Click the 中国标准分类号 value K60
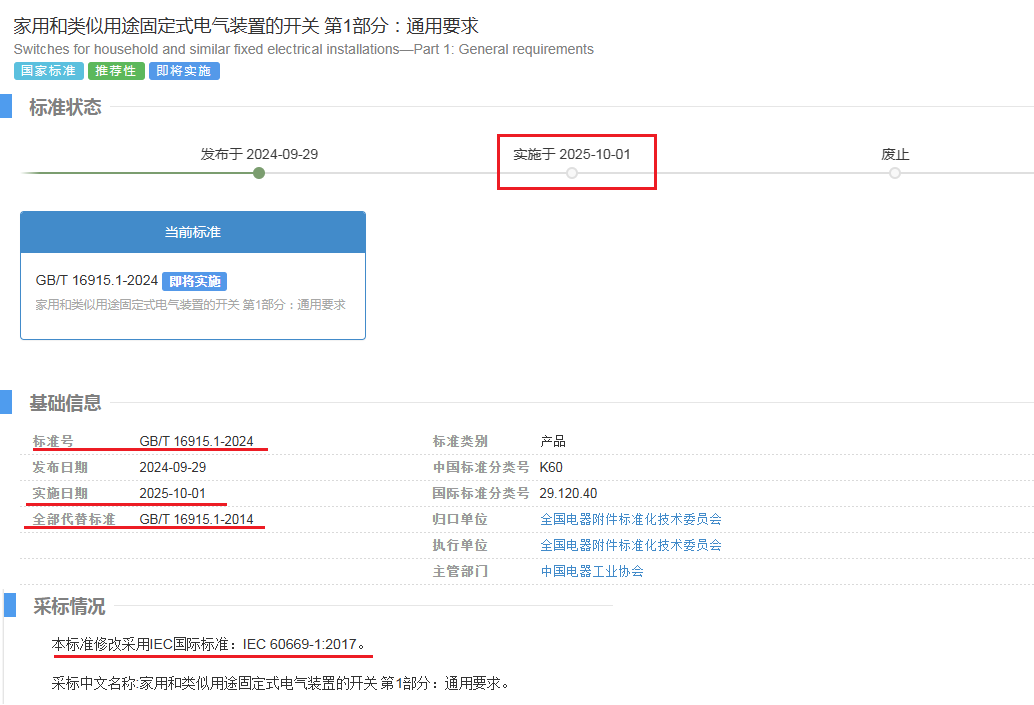The width and height of the screenshot is (1034, 705). (x=551, y=467)
